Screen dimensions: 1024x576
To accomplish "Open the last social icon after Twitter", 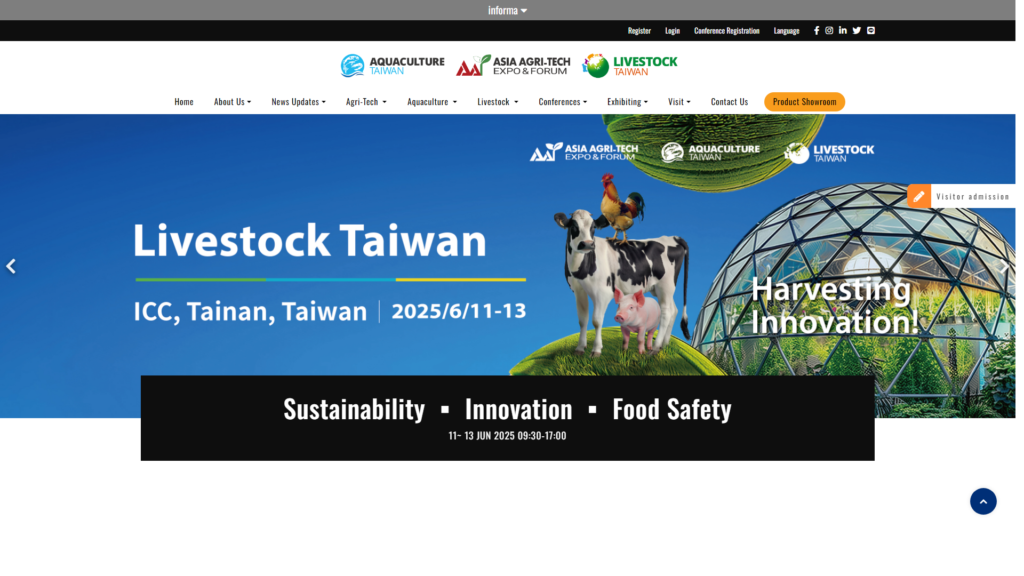I will (871, 31).
